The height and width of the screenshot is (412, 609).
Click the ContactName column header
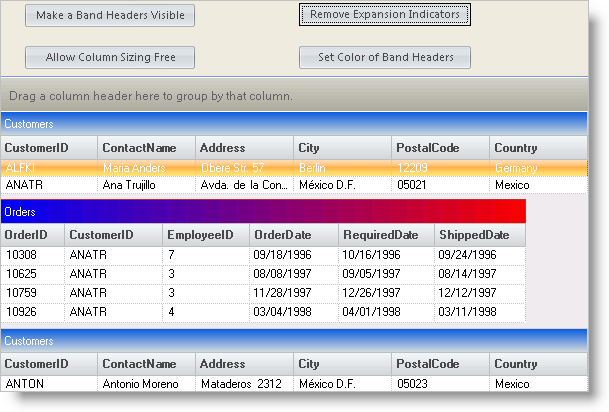pos(145,148)
